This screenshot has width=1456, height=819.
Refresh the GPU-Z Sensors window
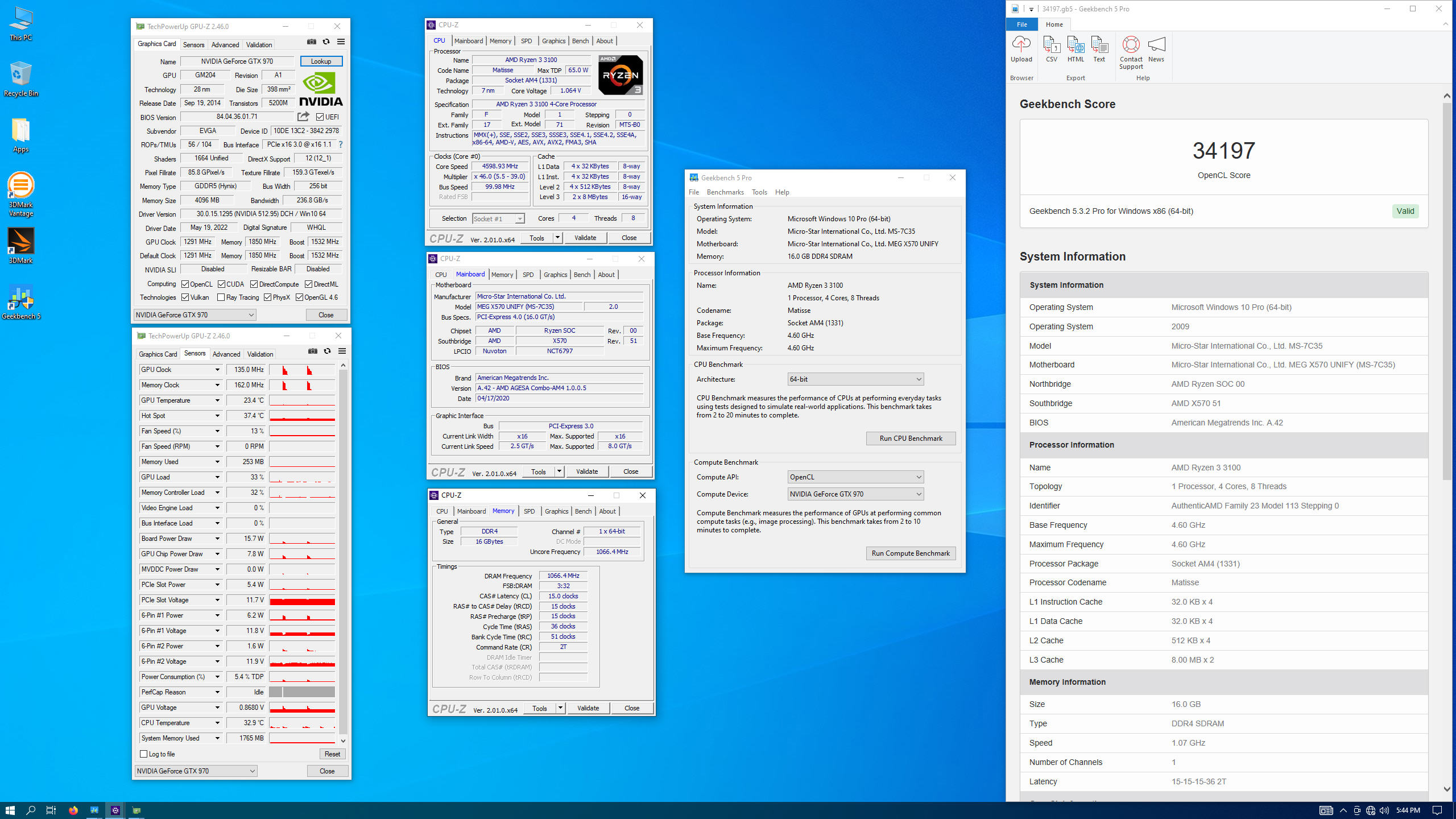point(327,351)
